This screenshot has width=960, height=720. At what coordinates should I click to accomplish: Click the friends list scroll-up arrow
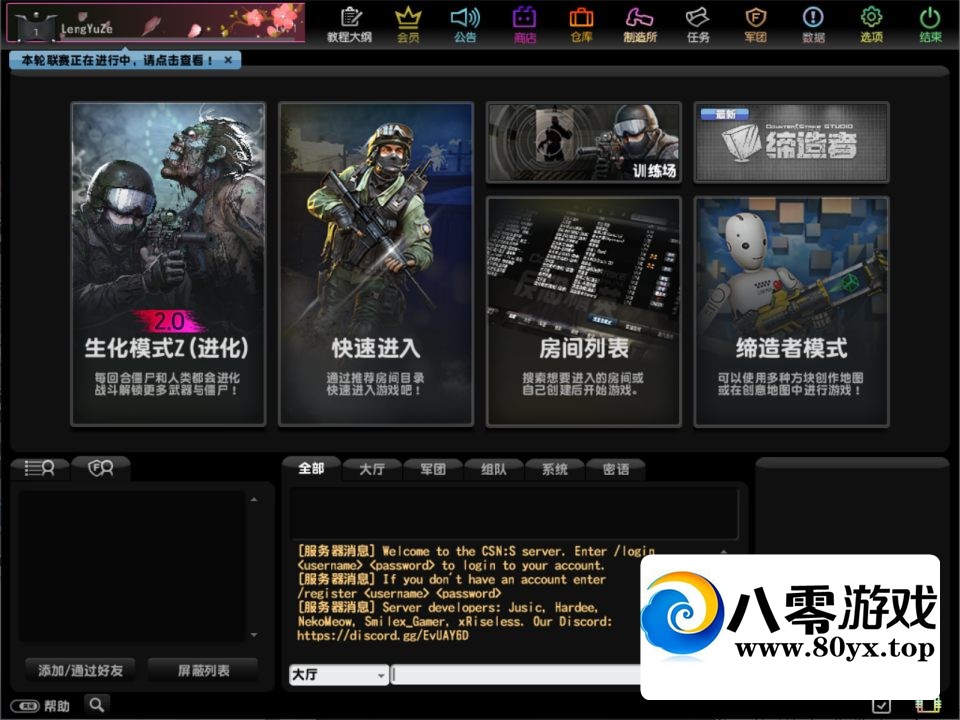pyautogui.click(x=254, y=500)
